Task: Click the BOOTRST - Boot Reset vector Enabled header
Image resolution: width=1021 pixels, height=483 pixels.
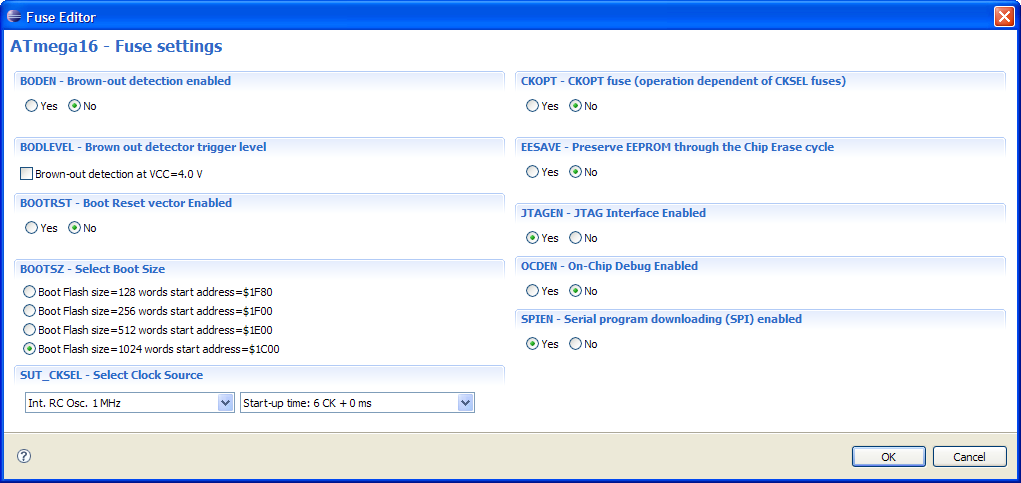Action: [126, 203]
